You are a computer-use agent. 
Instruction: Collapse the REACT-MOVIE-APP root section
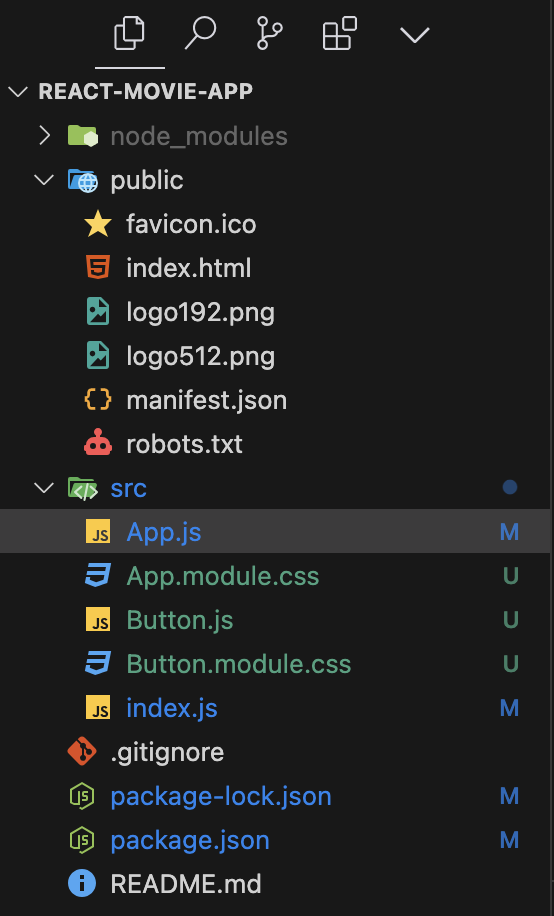pyautogui.click(x=18, y=92)
